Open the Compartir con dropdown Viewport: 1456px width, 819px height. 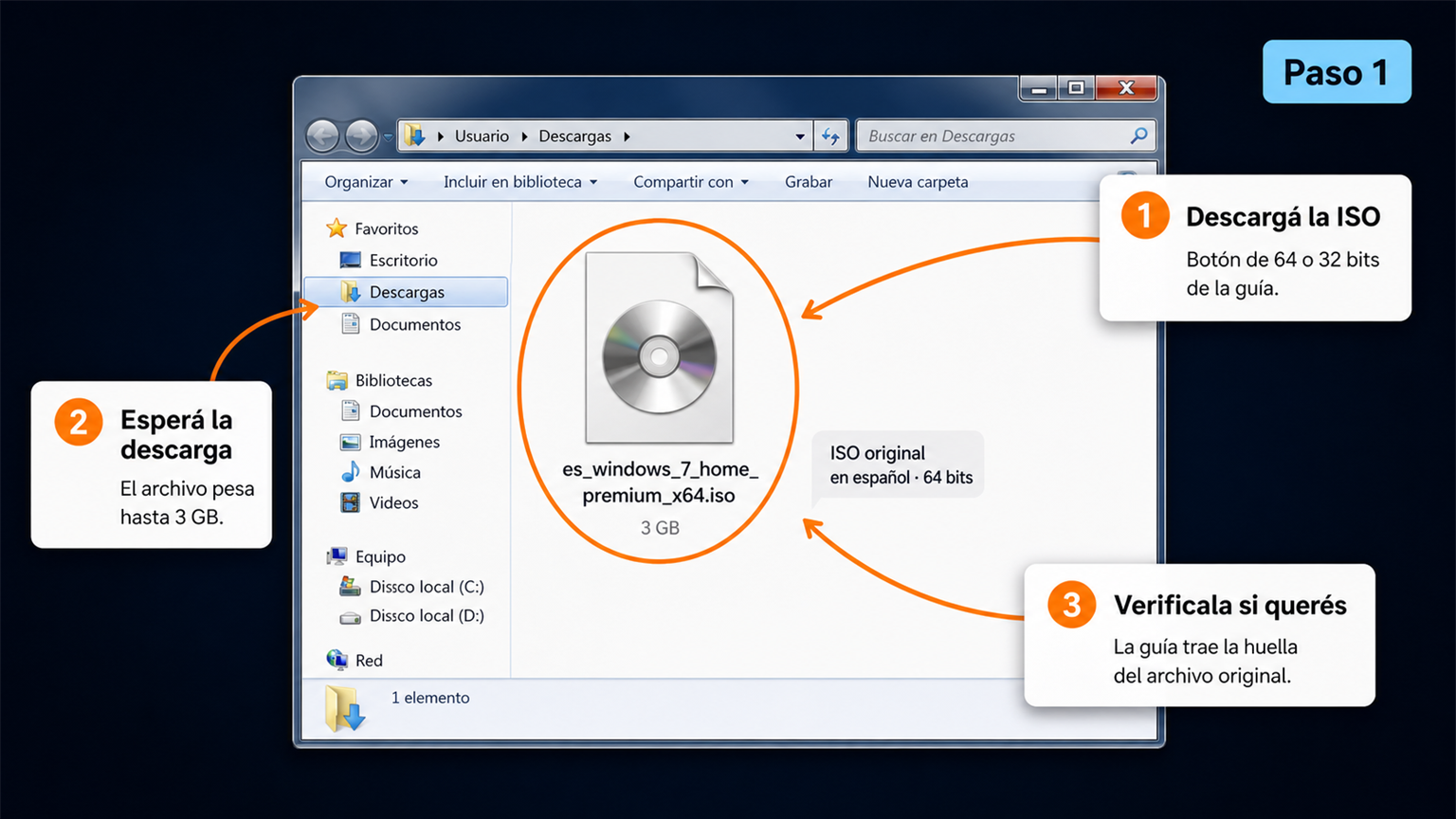(x=691, y=182)
